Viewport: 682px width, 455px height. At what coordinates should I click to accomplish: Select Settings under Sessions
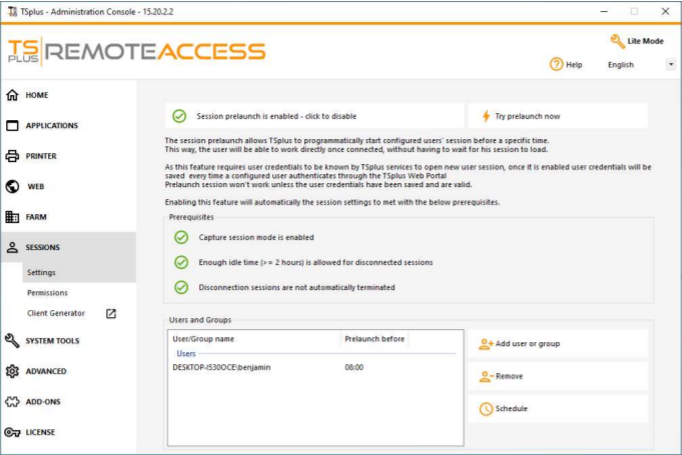tap(41, 272)
